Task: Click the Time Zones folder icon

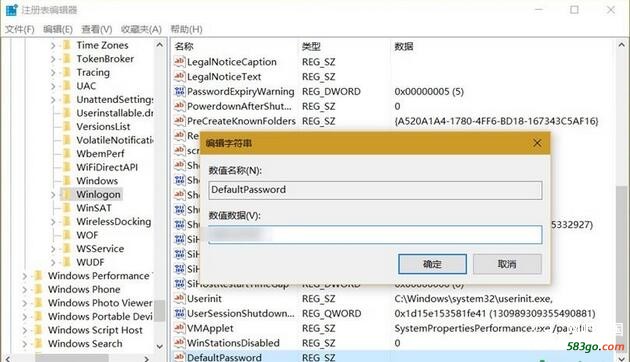Action: pyautogui.click(x=67, y=45)
